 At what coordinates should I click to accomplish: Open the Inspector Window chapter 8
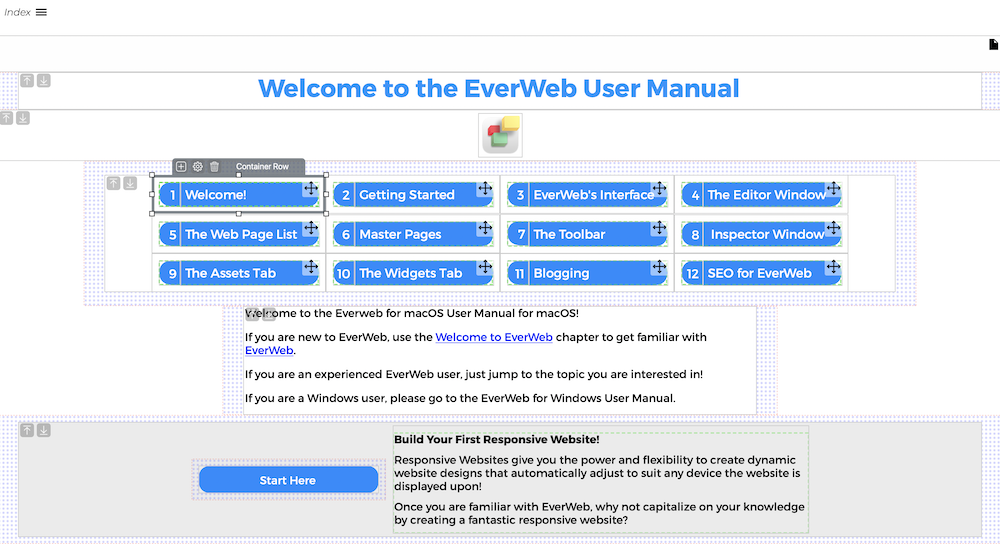pyautogui.click(x=767, y=234)
